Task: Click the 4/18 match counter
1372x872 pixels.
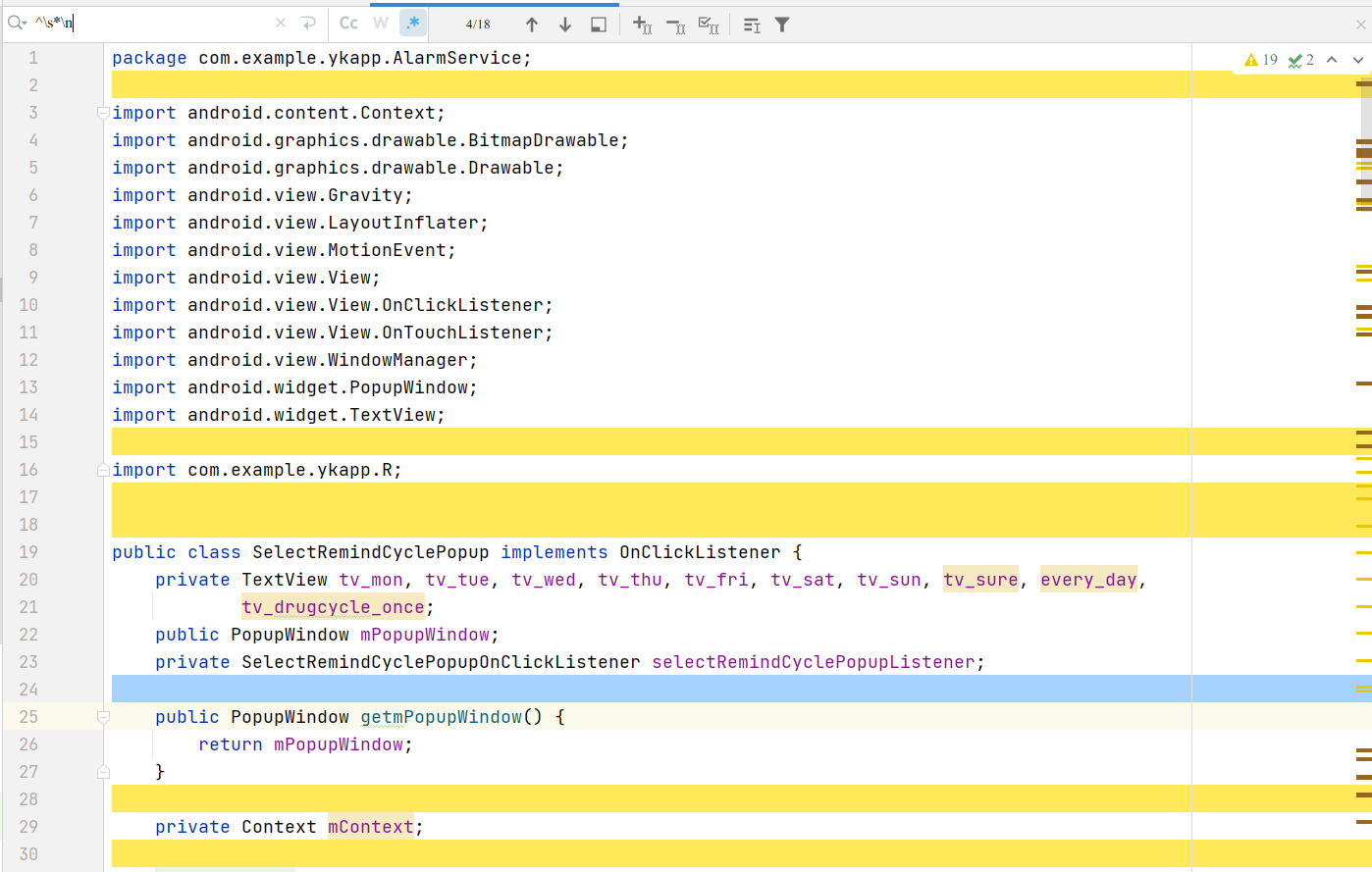Action: pos(478,25)
